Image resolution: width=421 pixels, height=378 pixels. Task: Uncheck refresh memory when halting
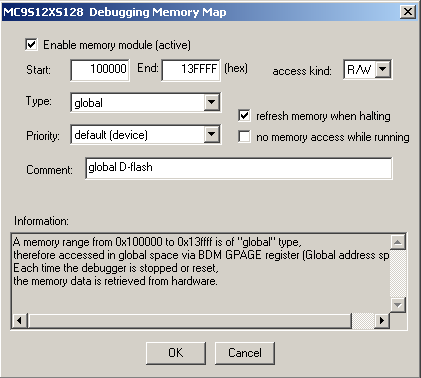[244, 116]
